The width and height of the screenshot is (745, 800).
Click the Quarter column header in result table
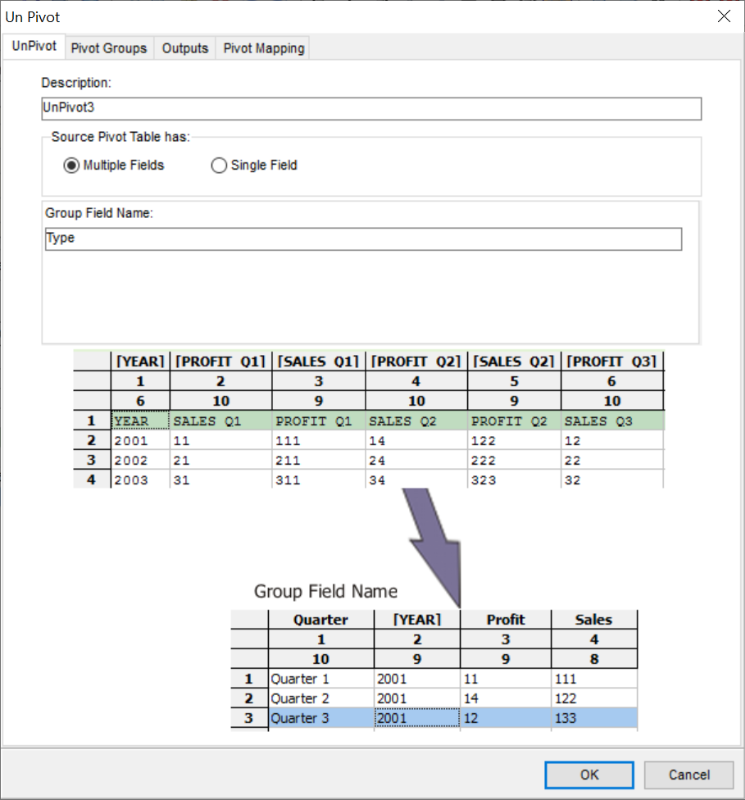[320, 619]
